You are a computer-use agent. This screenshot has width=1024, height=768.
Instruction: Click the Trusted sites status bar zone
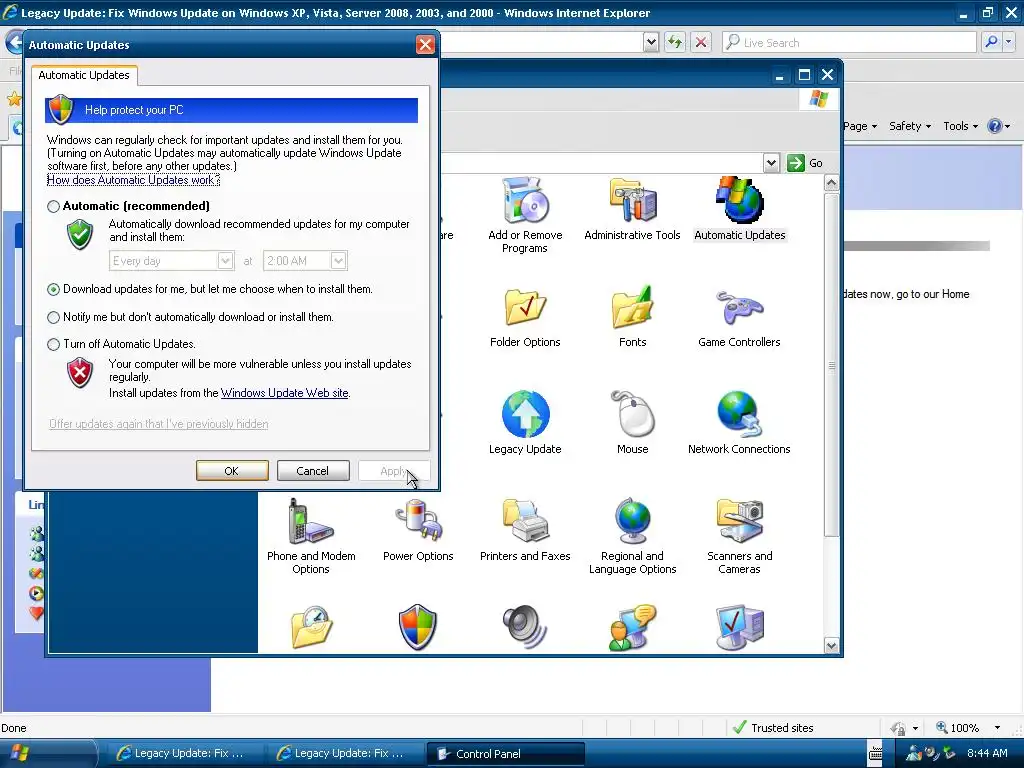point(773,728)
